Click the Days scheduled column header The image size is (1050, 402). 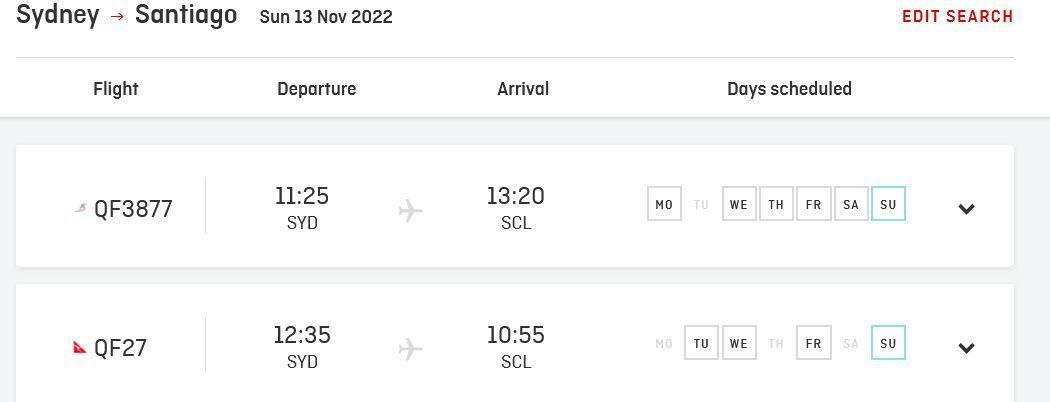tap(790, 89)
